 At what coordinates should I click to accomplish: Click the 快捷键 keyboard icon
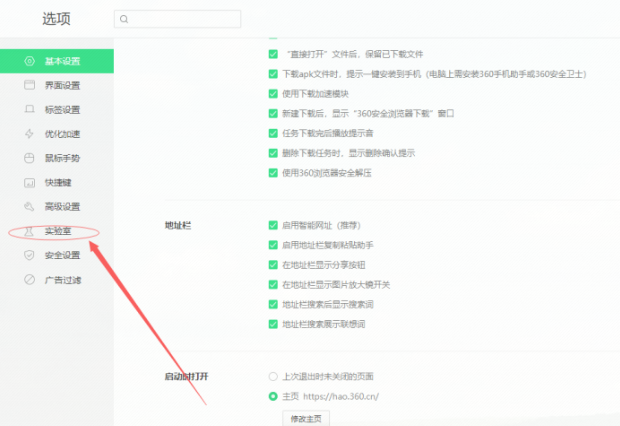(29, 183)
